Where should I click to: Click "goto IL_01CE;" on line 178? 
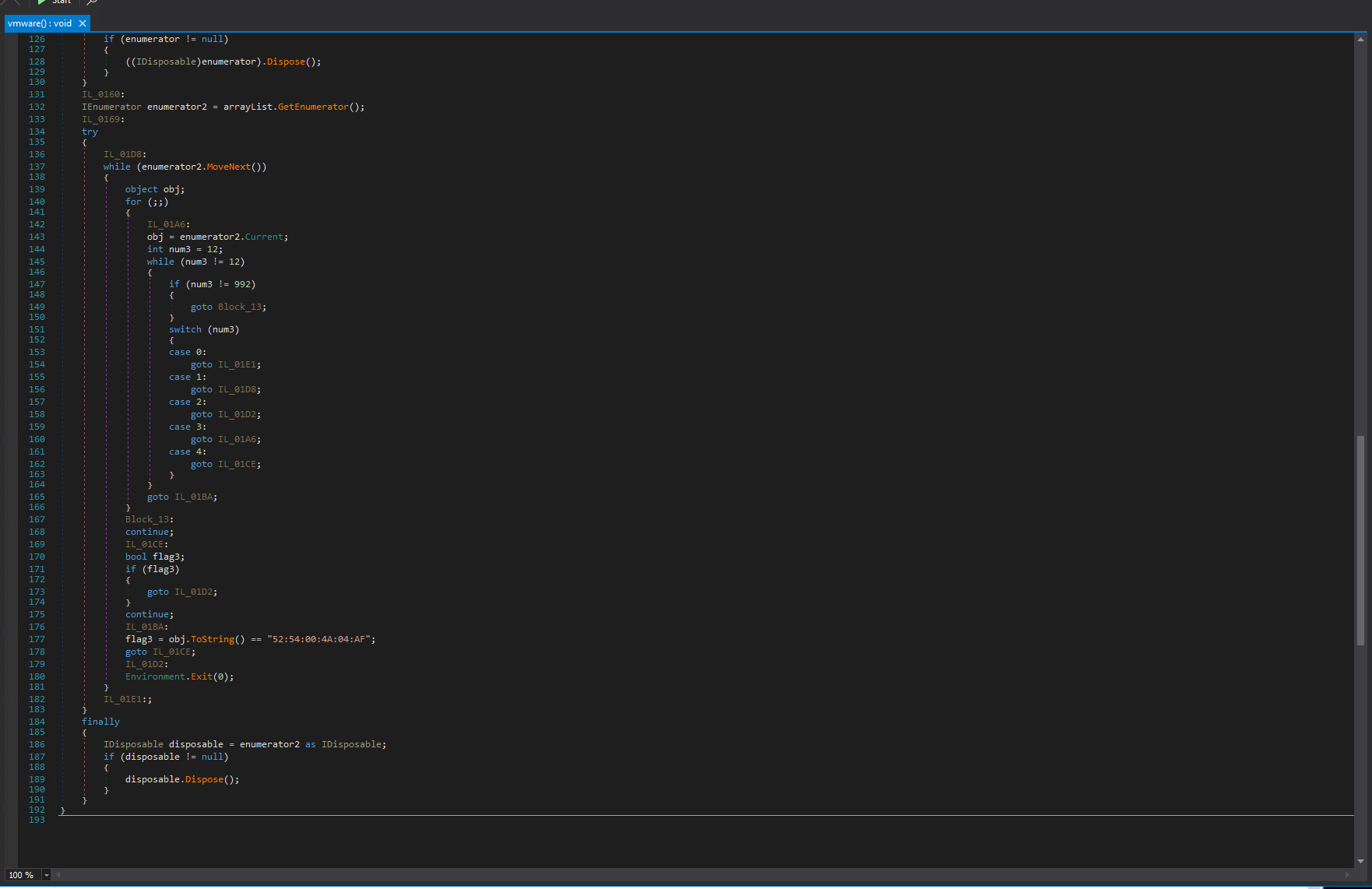point(160,652)
